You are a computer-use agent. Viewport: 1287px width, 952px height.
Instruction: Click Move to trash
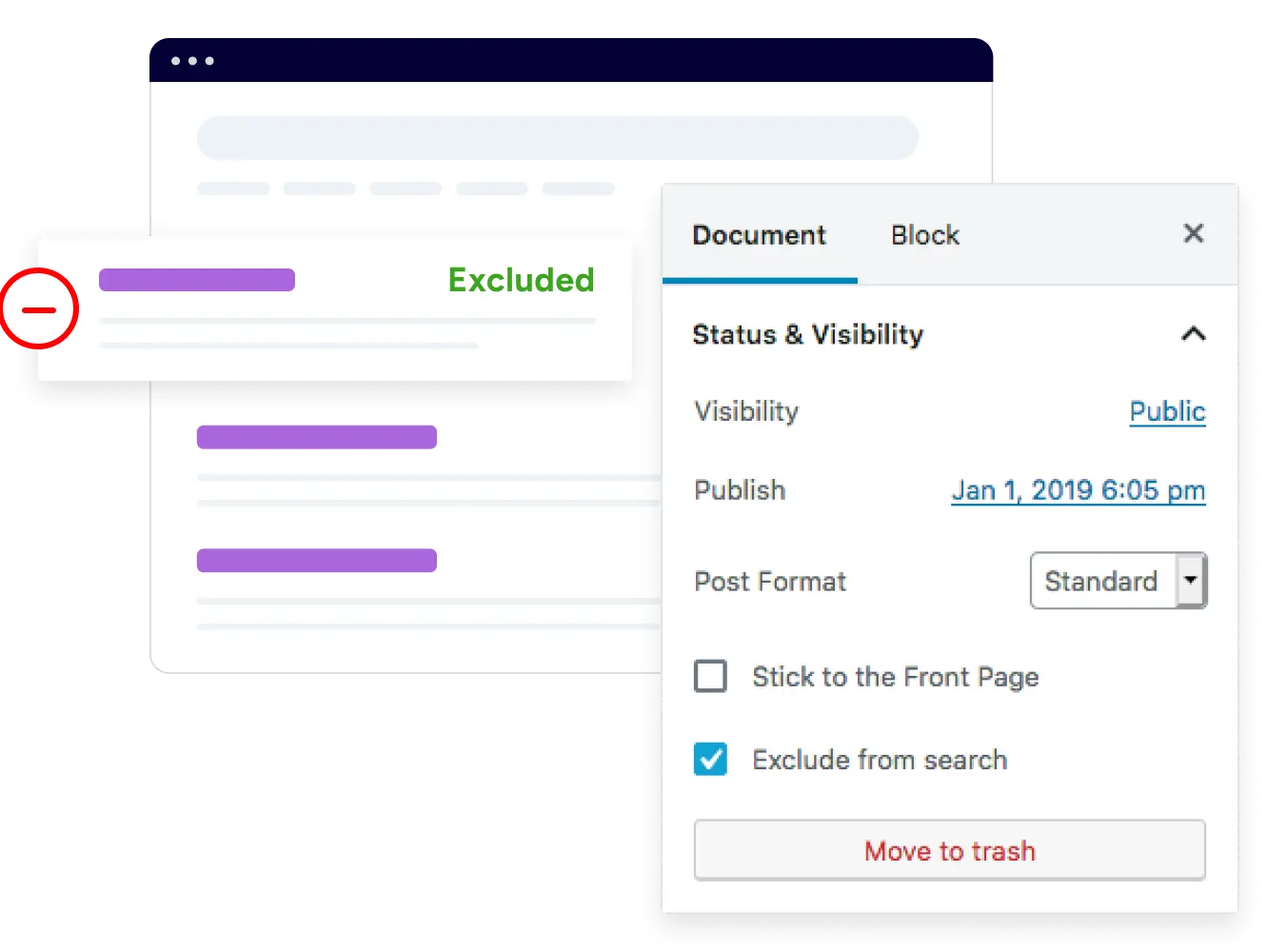(x=949, y=850)
